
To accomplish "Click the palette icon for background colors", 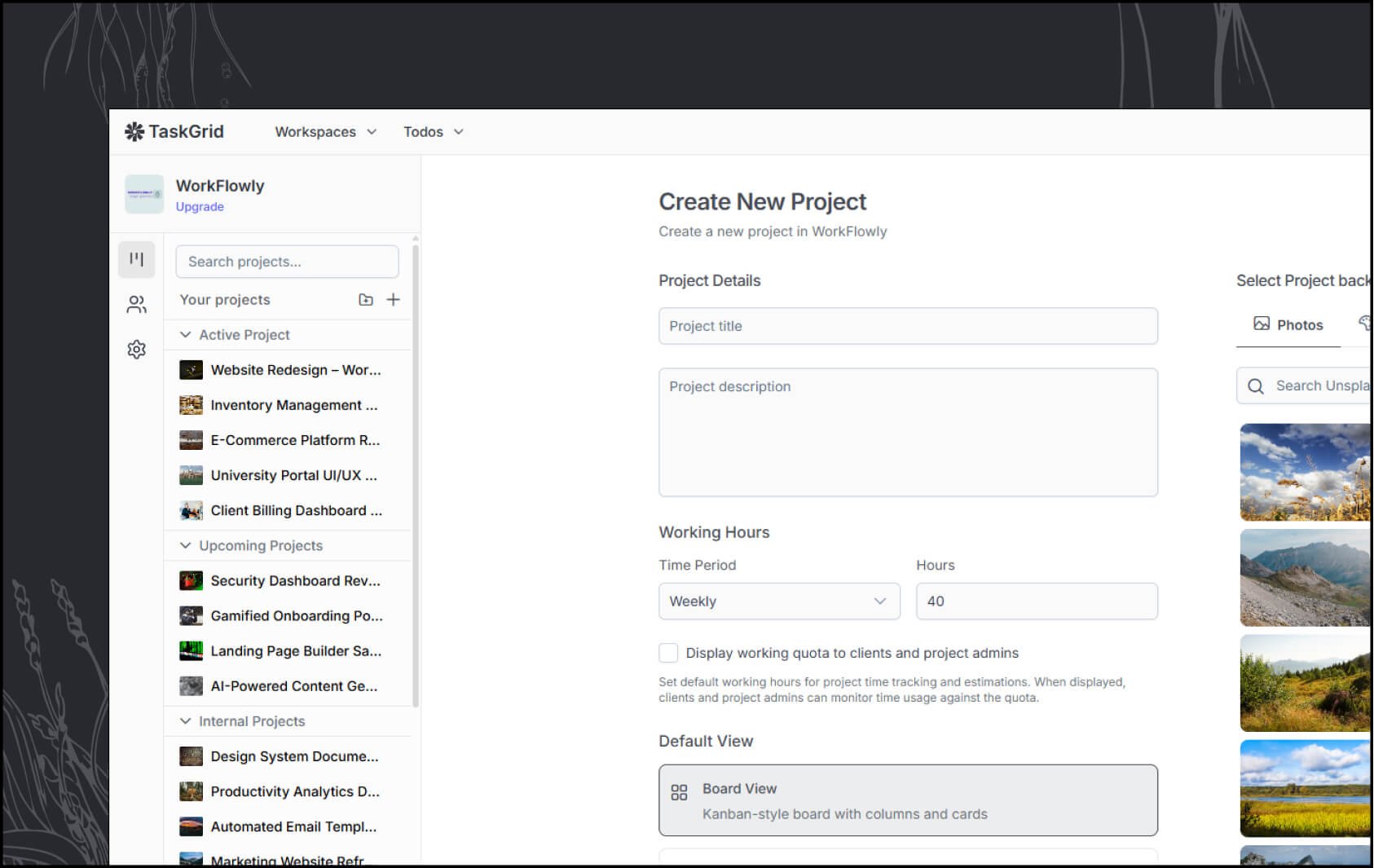I will click(x=1367, y=324).
